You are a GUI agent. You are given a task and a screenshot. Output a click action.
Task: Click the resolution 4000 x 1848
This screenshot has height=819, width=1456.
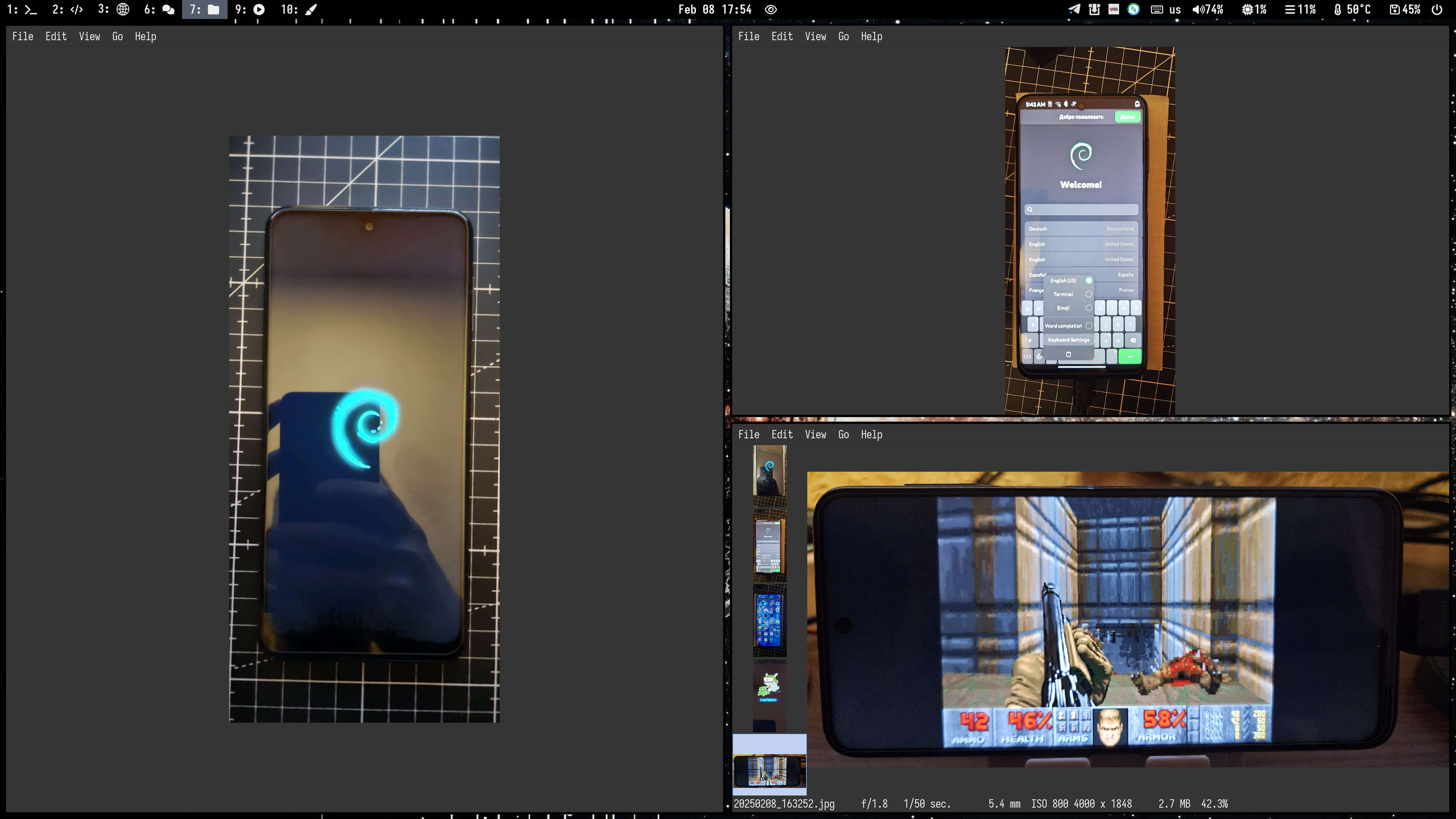click(1103, 804)
